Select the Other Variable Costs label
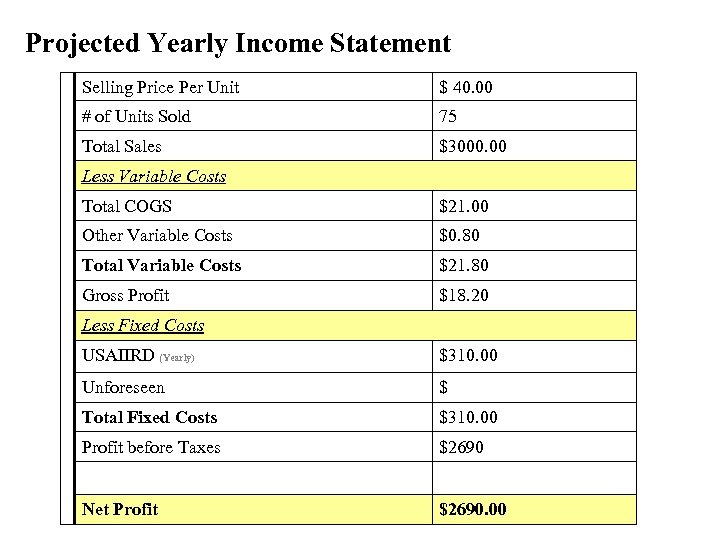 pos(157,236)
